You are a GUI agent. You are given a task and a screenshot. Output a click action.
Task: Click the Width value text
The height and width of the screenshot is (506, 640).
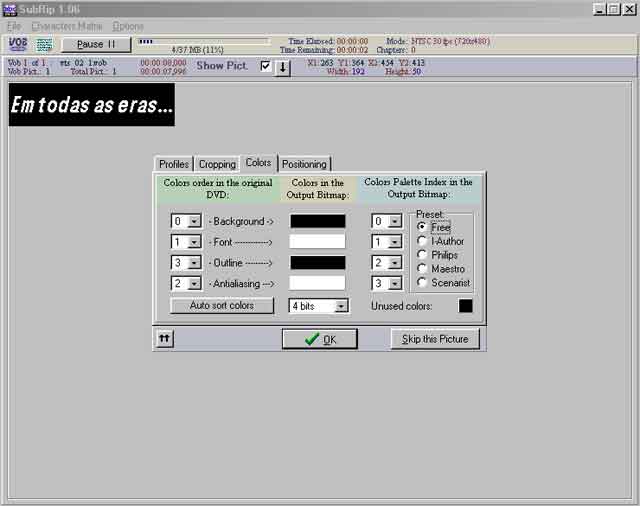(345, 72)
